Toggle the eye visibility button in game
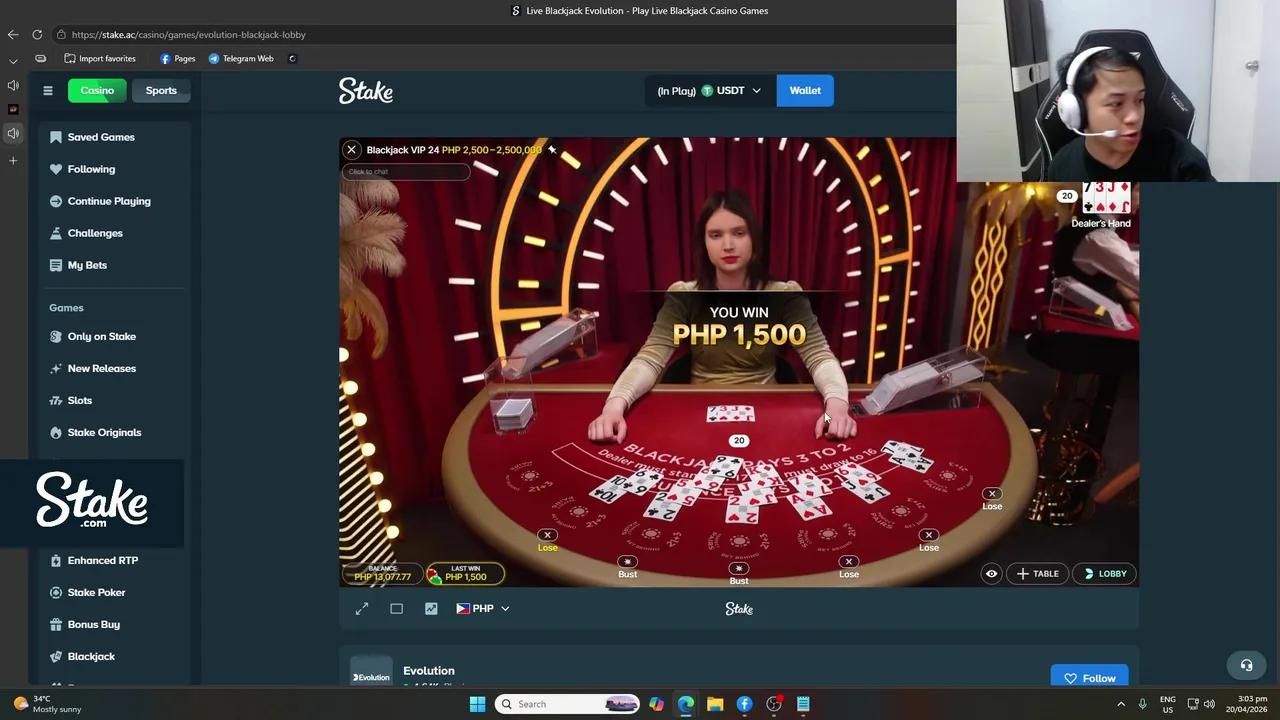Screen dimensions: 1280x720 coord(991,574)
